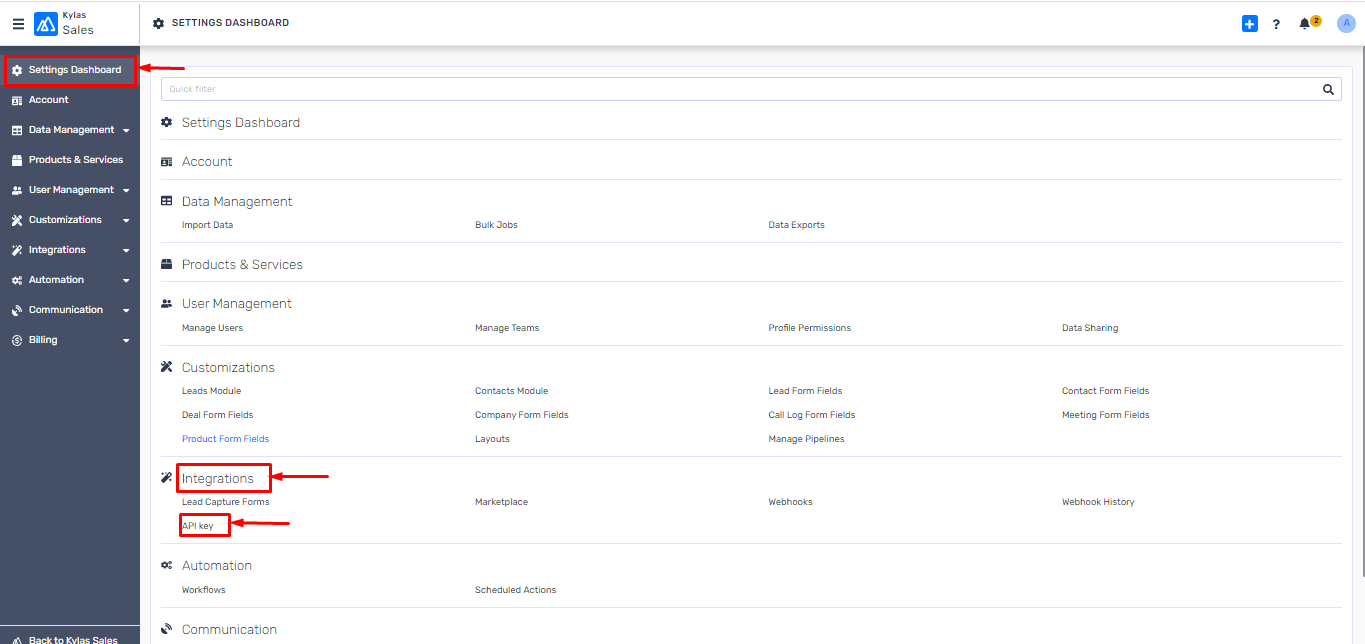Screen dimensions: 1365x644
Task: Open Lead Form Fields link
Action: coord(806,391)
